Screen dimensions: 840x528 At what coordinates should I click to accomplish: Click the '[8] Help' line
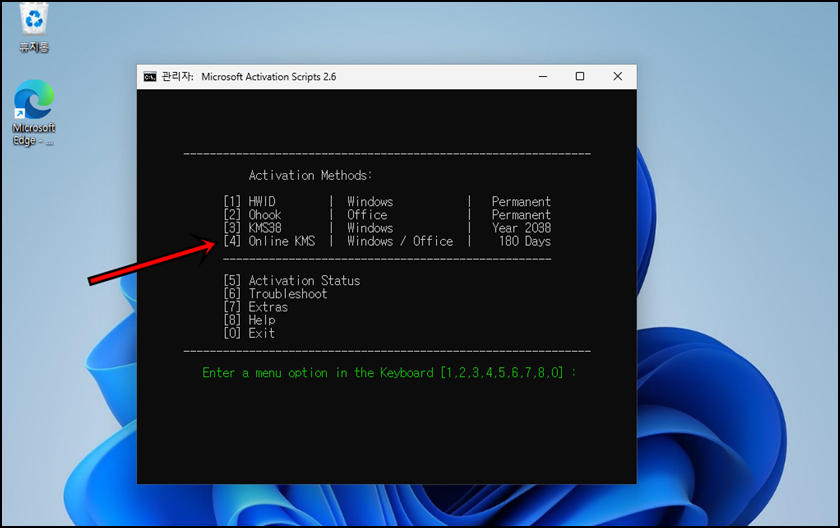(x=249, y=320)
